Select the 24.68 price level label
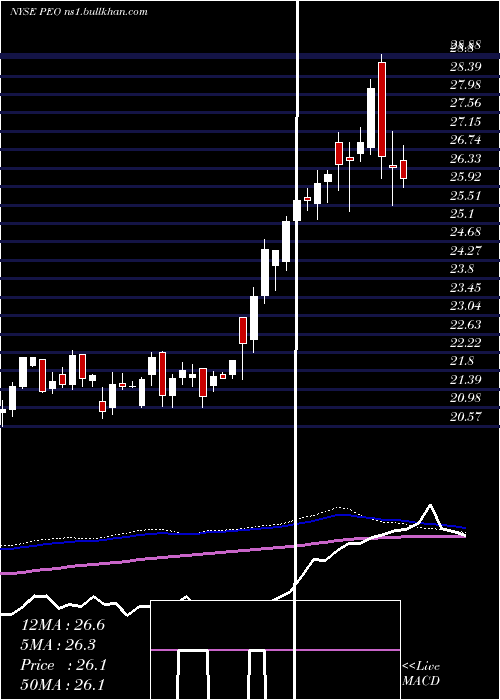The height and width of the screenshot is (700, 500). 466,232
